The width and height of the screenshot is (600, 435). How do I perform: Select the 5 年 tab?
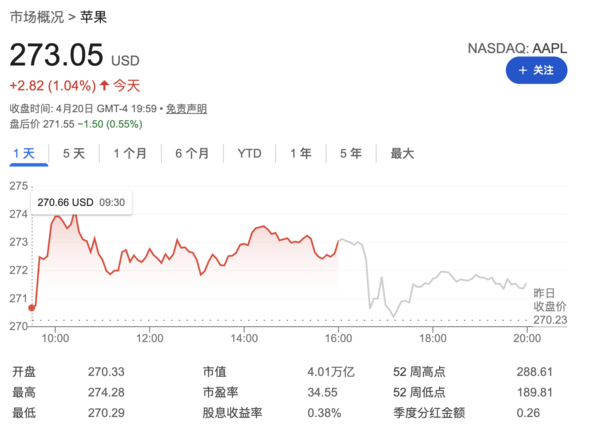350,154
